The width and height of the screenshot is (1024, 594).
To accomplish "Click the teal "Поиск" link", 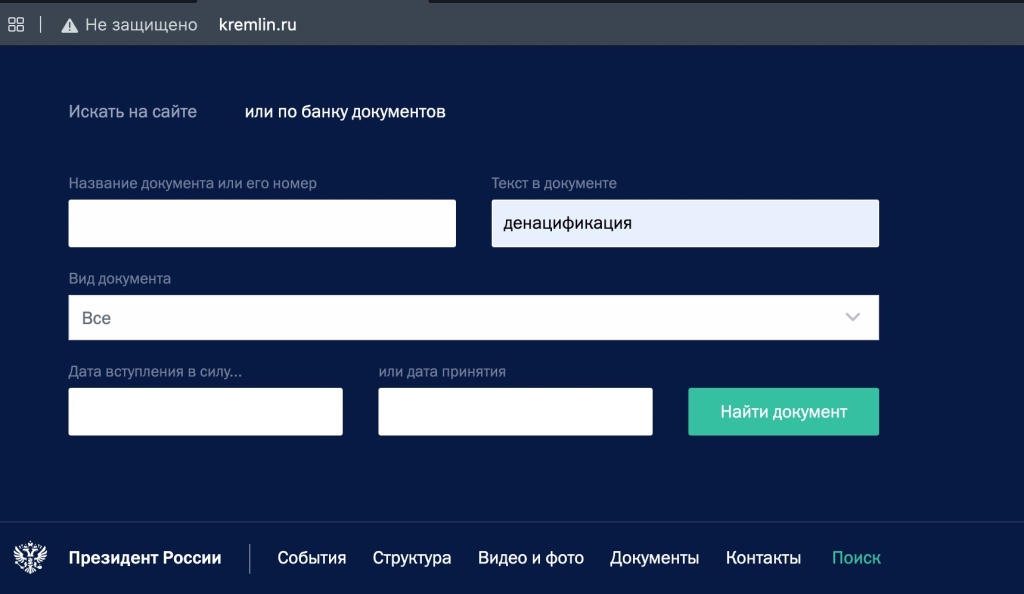I will pyautogui.click(x=855, y=558).
